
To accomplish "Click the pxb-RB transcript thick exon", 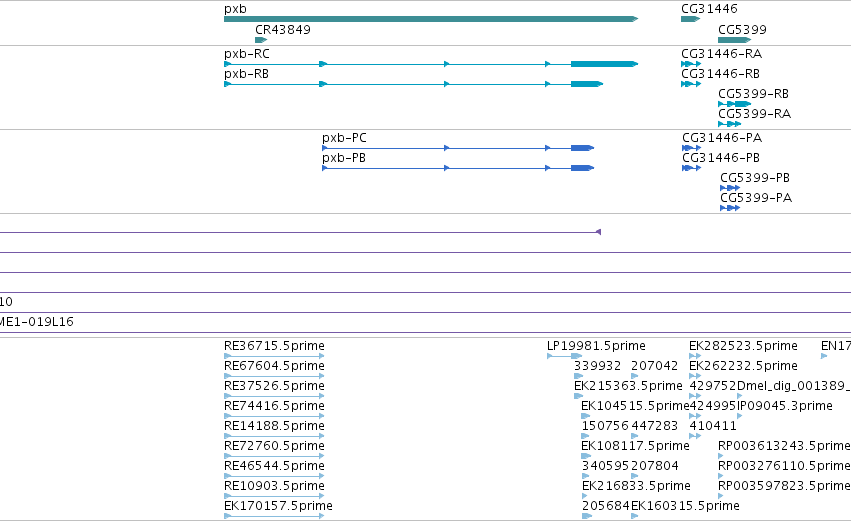I will coord(587,84).
